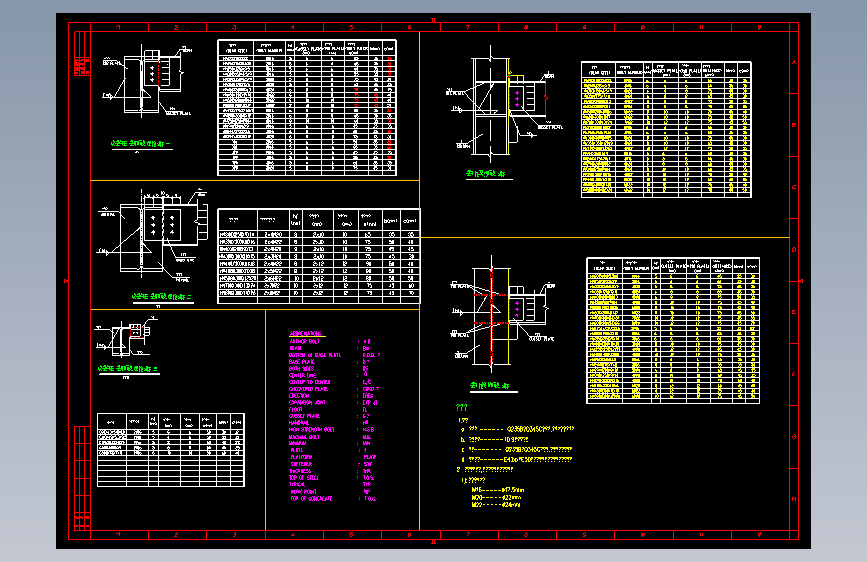Select the STIFFENER abbreviation entry
Screen dimensions: 867x562
(331, 464)
